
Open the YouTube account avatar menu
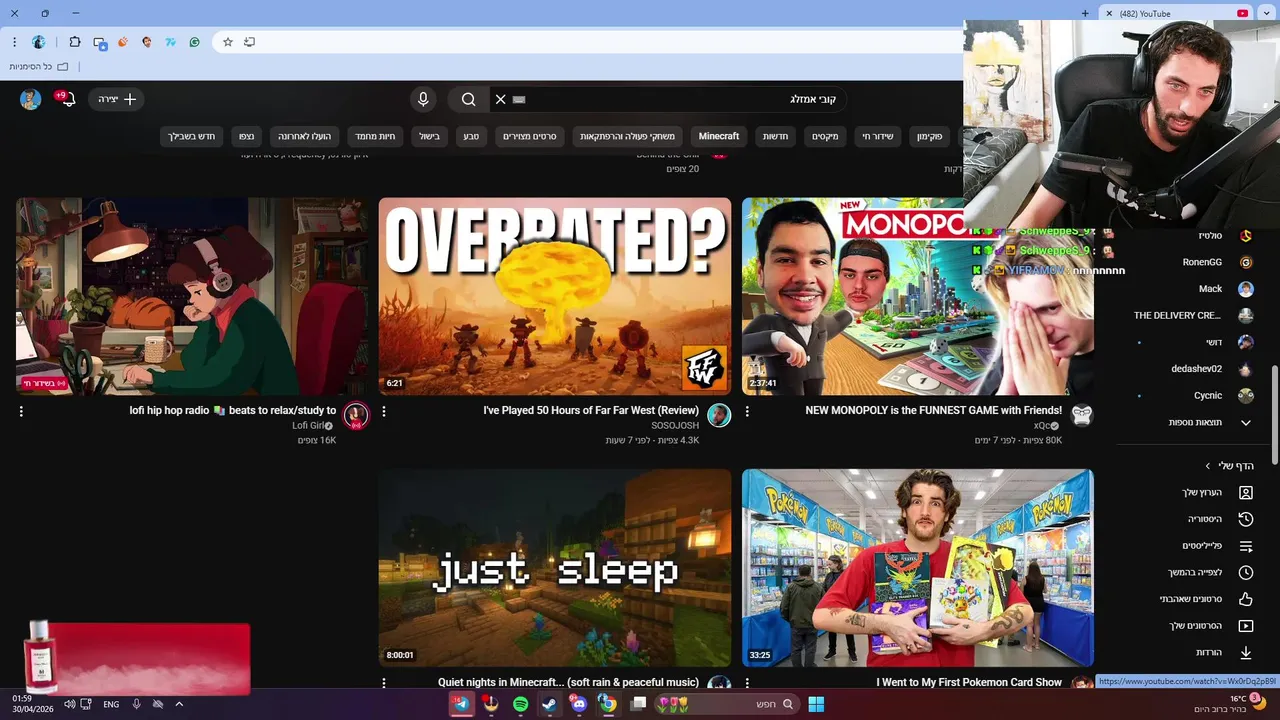[31, 99]
